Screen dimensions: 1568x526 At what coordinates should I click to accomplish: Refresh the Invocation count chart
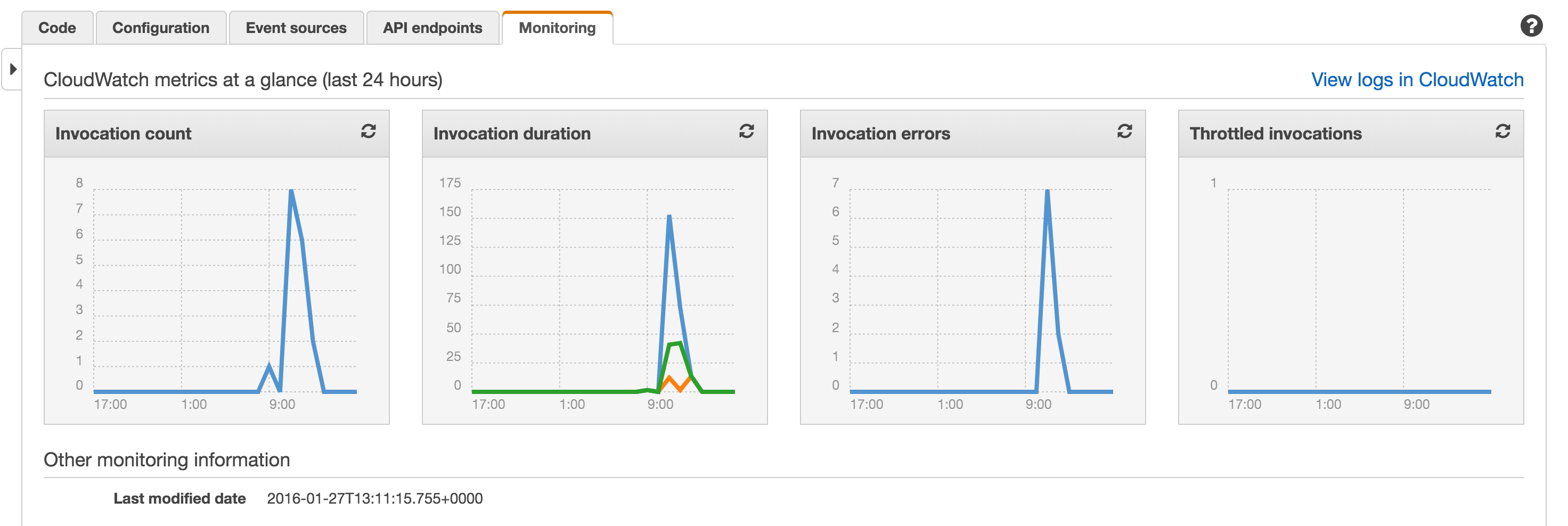coord(369,131)
